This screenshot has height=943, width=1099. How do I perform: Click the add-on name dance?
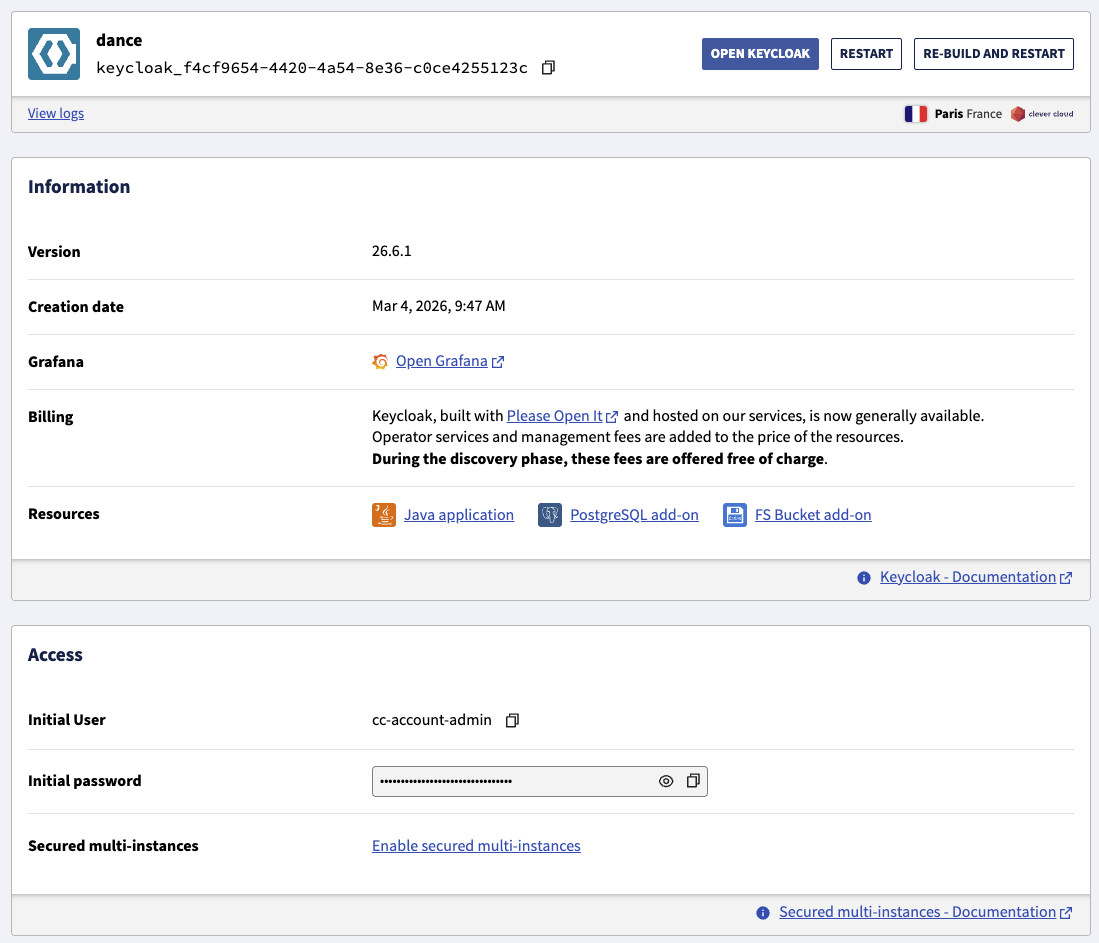(x=119, y=40)
